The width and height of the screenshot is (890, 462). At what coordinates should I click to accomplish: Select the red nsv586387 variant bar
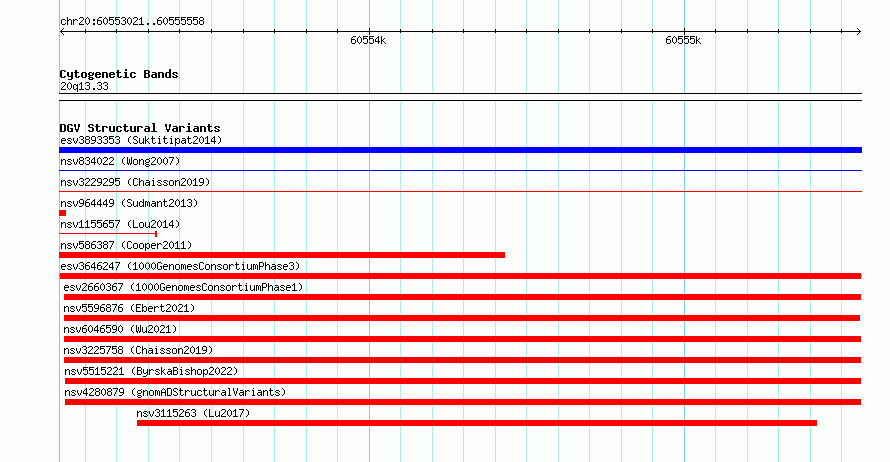click(282, 255)
